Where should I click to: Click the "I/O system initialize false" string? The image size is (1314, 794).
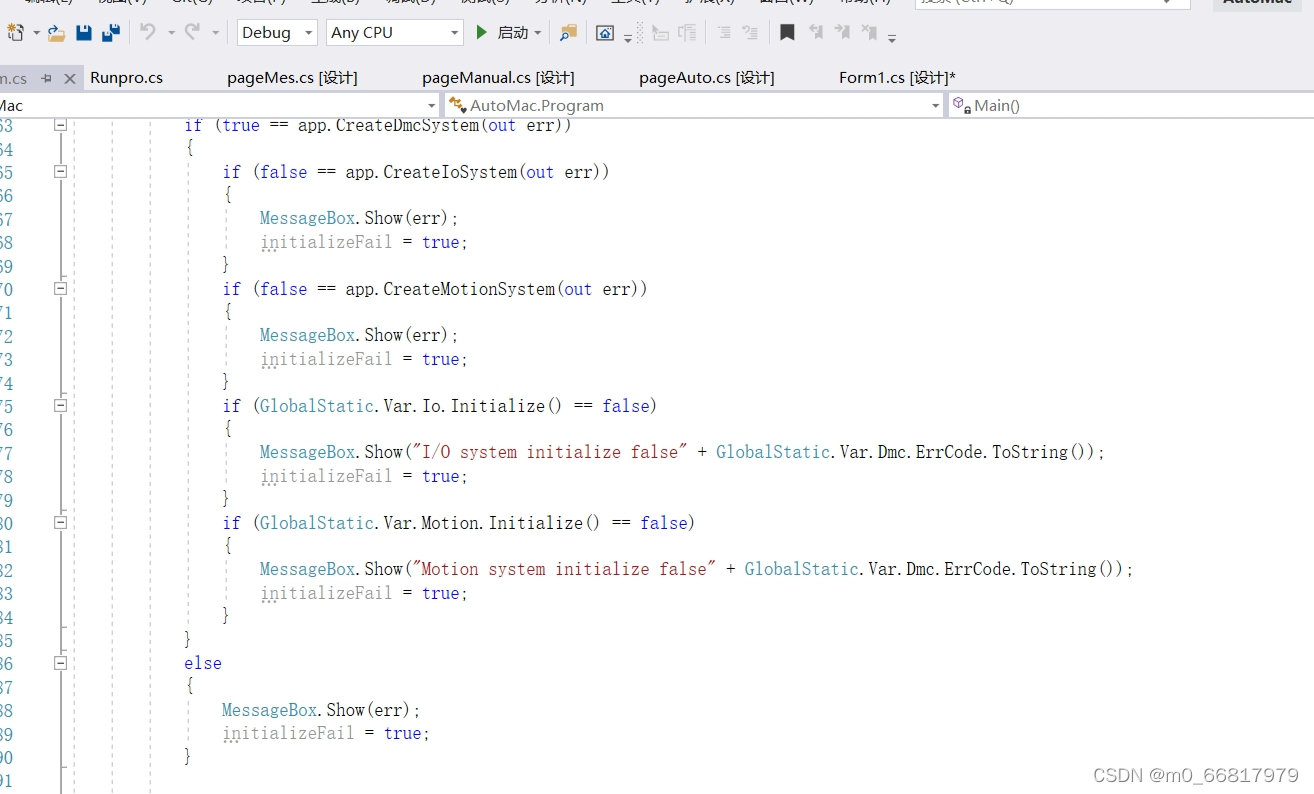coord(548,452)
